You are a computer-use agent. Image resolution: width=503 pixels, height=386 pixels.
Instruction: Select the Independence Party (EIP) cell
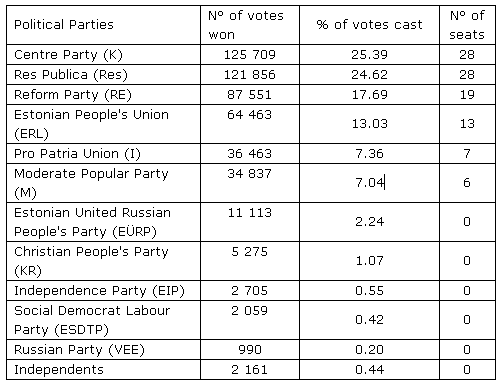103,291
